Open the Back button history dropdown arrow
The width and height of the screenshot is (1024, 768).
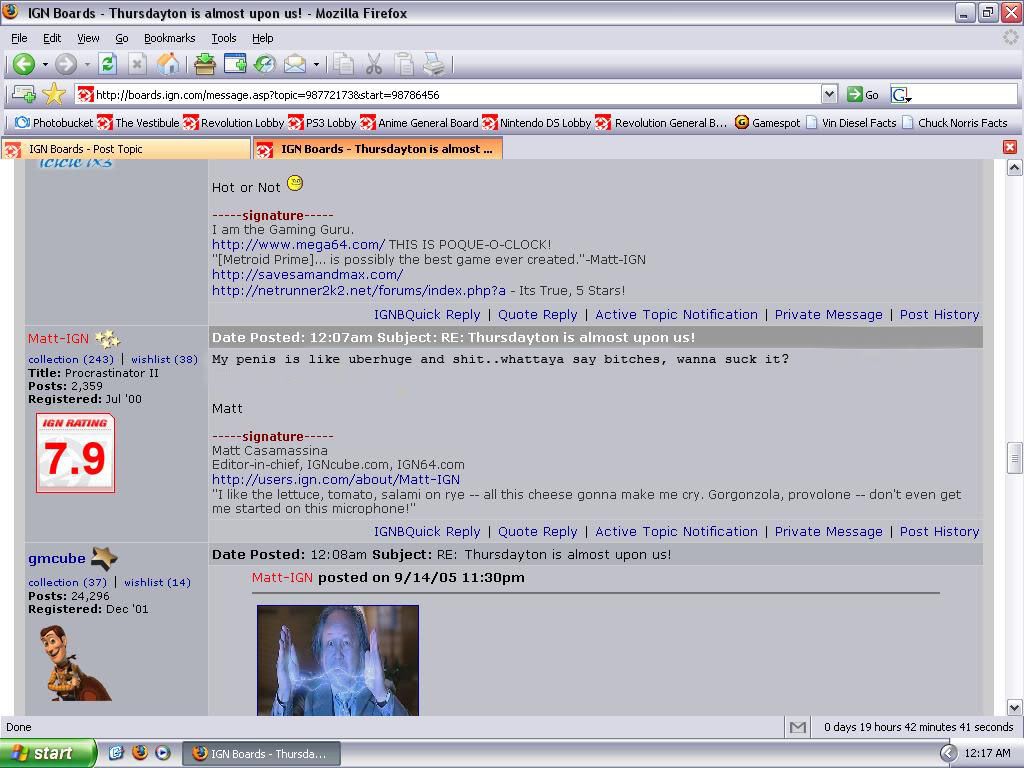click(45, 64)
